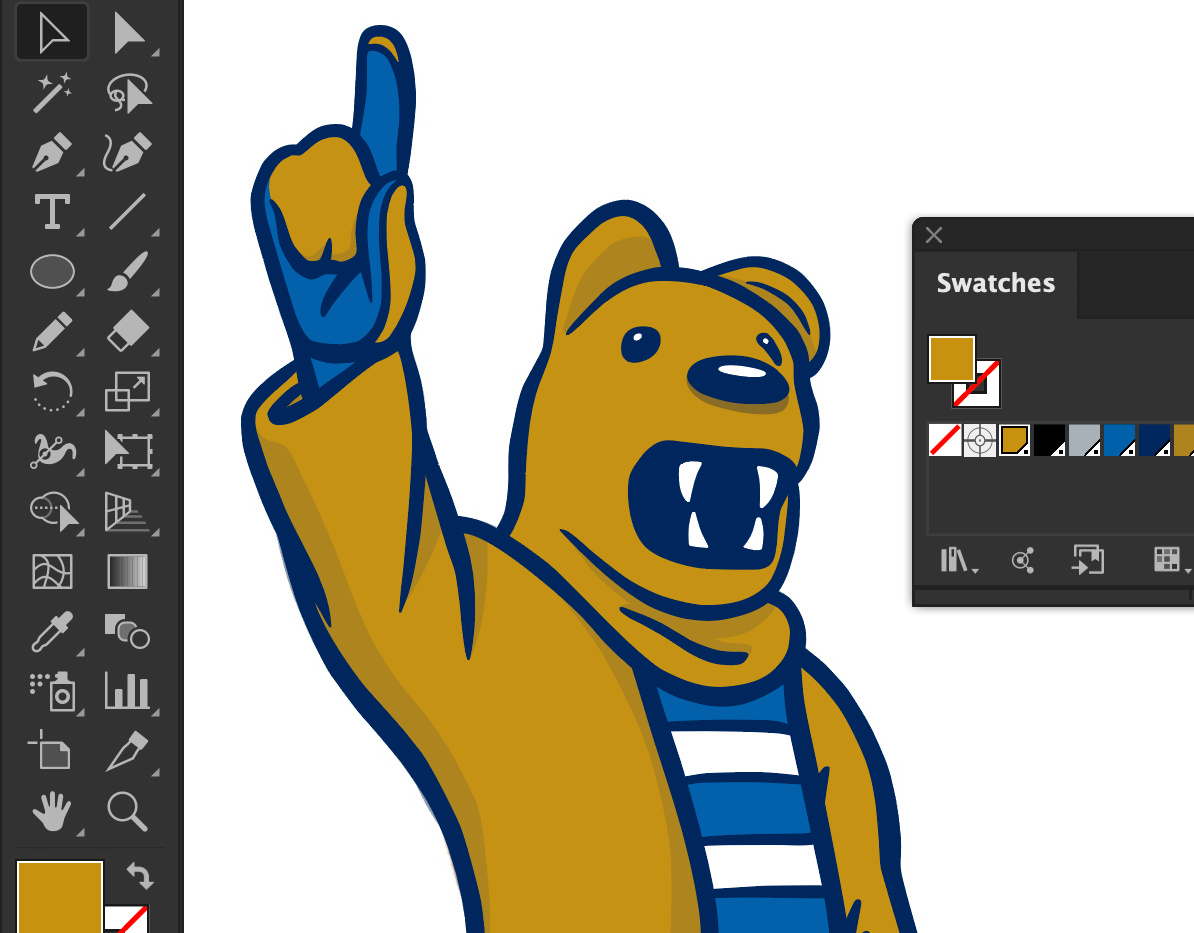Select the Perspective Grid tool
Image resolution: width=1194 pixels, height=933 pixels.
click(128, 510)
